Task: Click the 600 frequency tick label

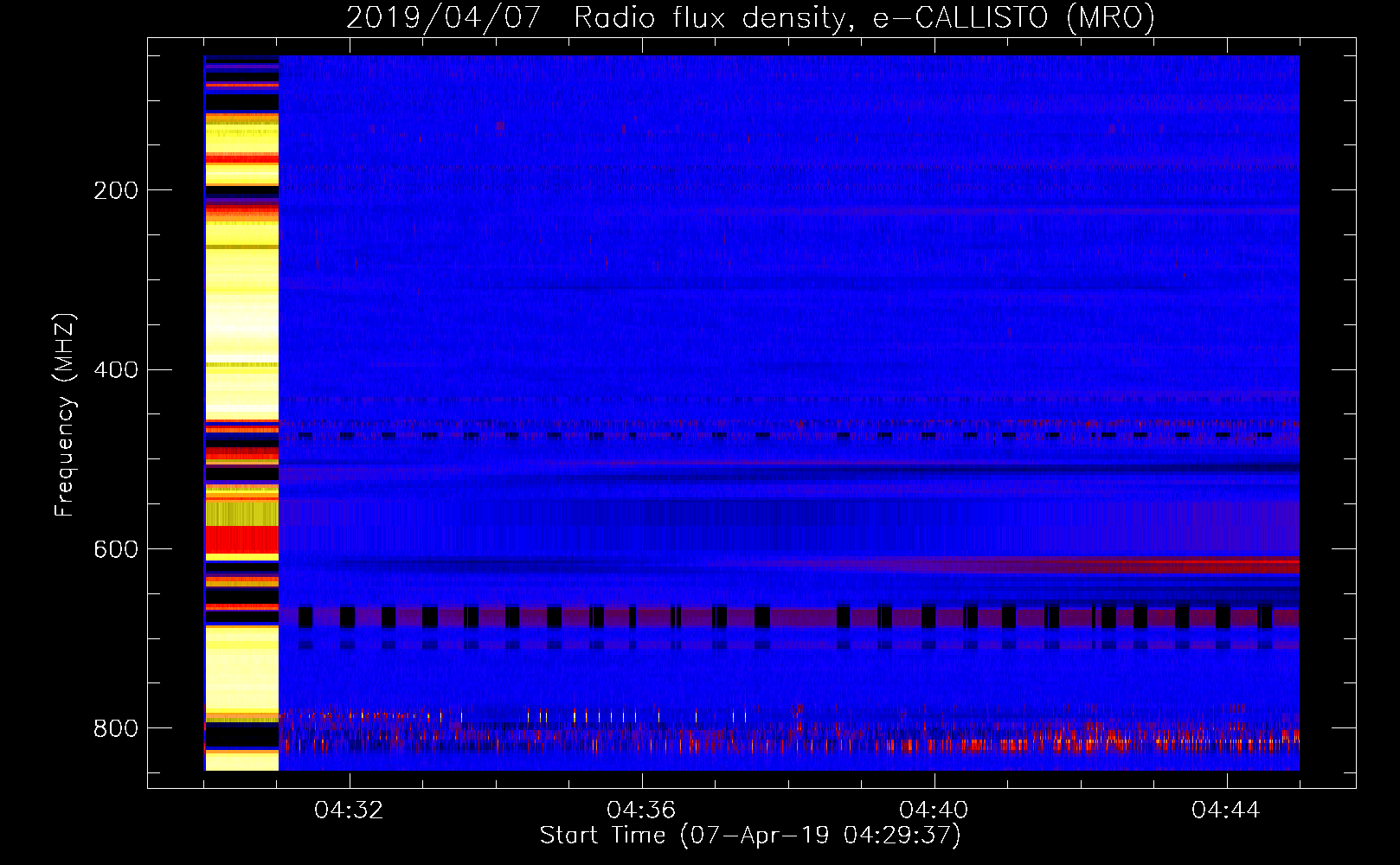Action: (x=116, y=550)
